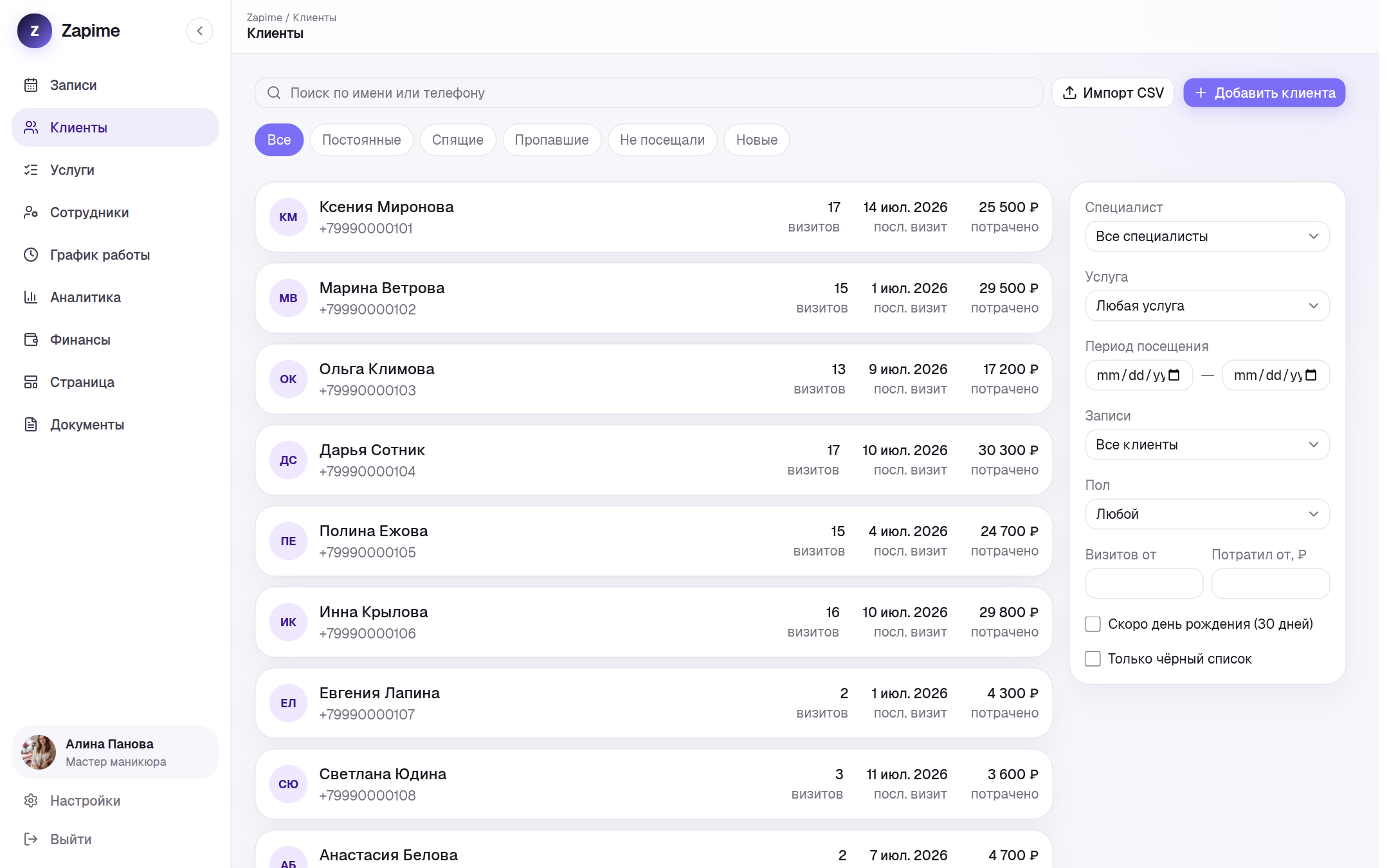This screenshot has height=868, width=1389.
Task: Click the Настройки gear icon
Action: pyautogui.click(x=31, y=800)
